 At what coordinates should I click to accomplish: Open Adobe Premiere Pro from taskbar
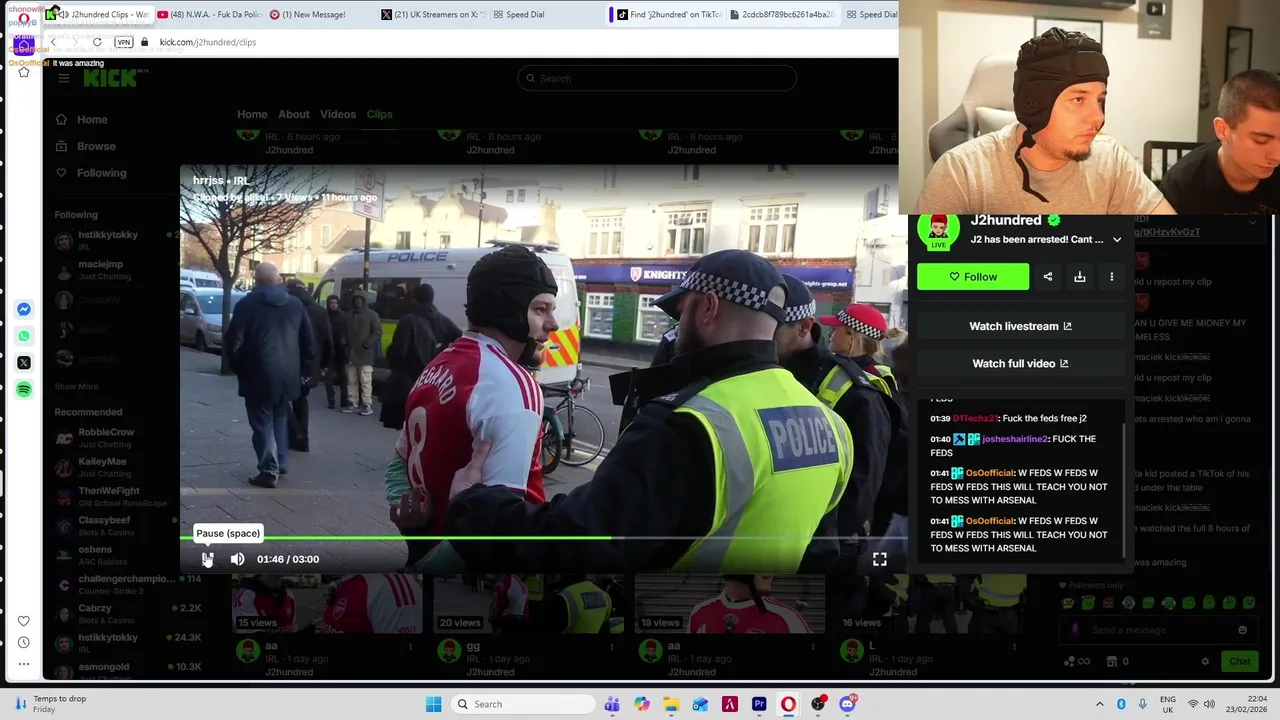(759, 704)
